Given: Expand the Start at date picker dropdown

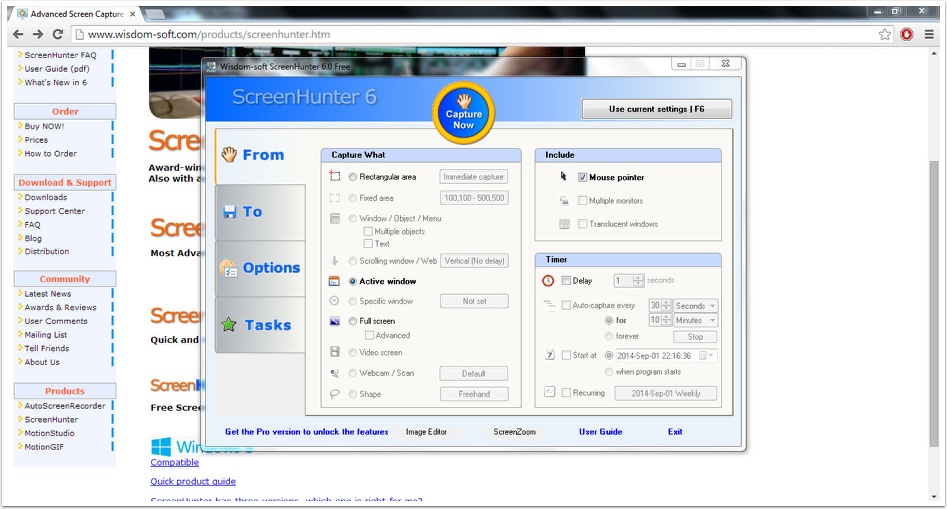Looking at the screenshot, I should [x=708, y=355].
